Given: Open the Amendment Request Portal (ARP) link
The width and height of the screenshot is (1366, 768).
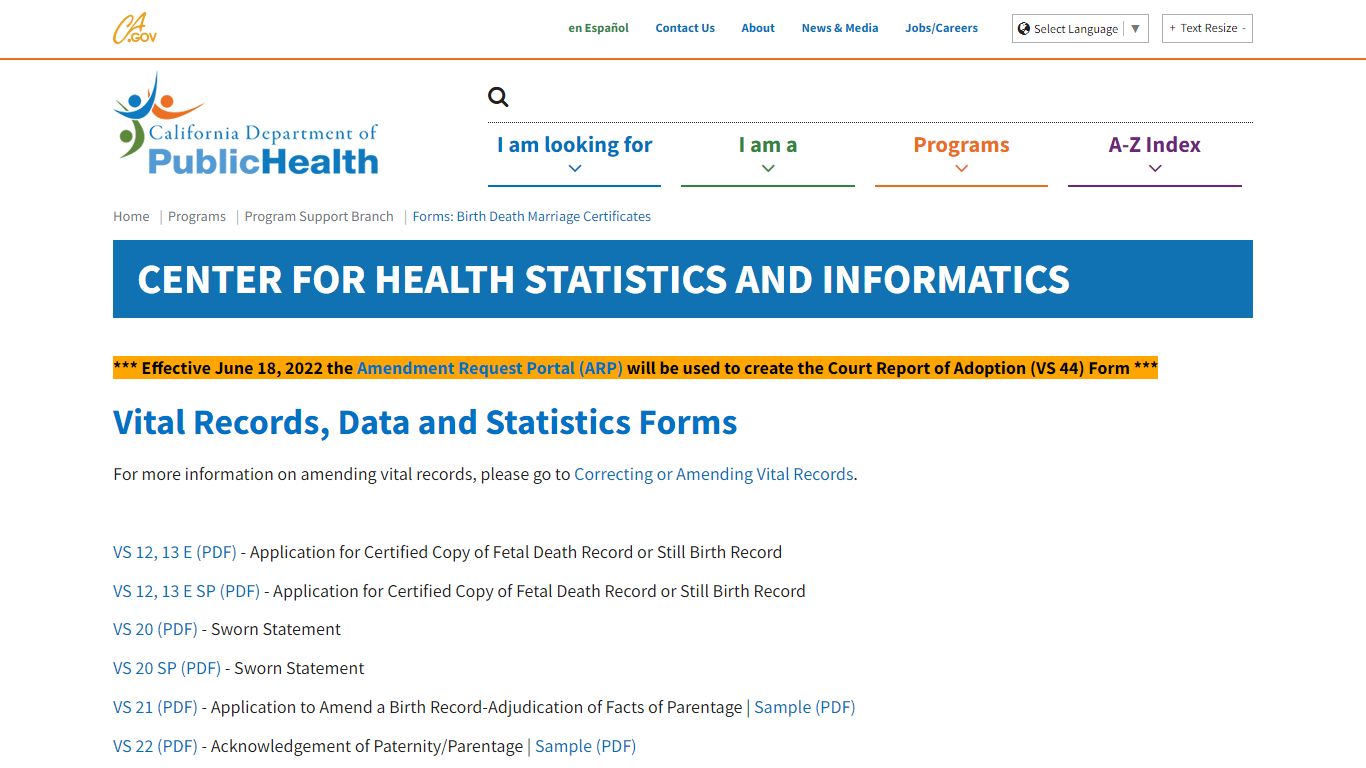Looking at the screenshot, I should click(x=490, y=368).
